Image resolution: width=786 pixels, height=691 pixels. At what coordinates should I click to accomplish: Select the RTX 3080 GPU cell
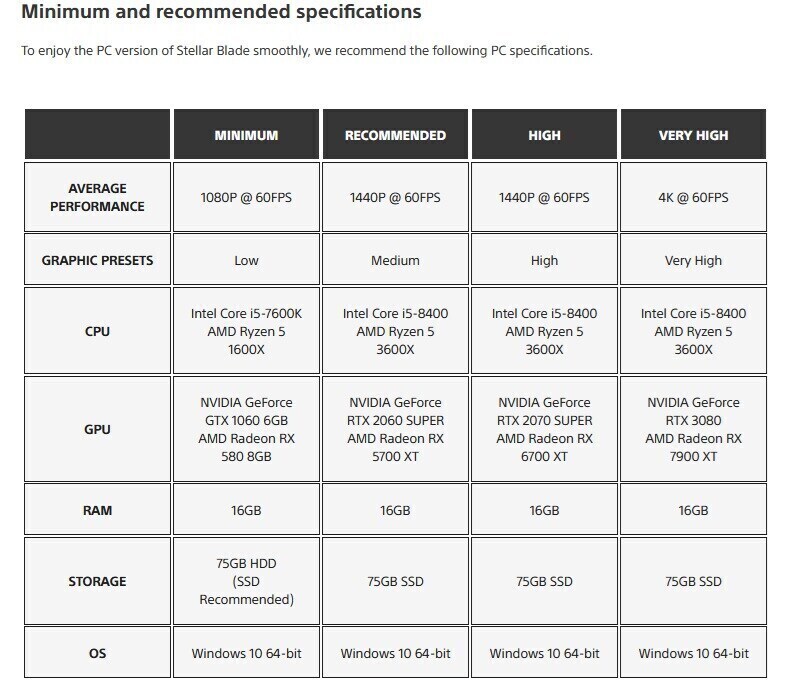pyautogui.click(x=693, y=429)
